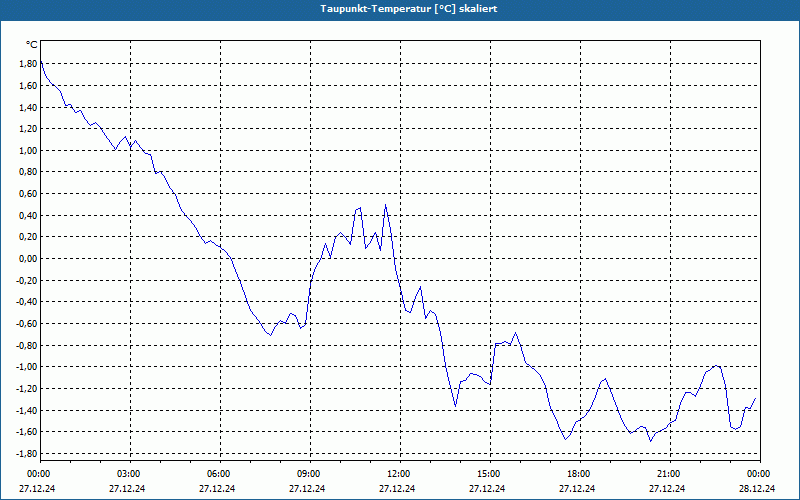Viewport: 800px width, 500px height.
Task: Click the '0,00' y-axis value
Action: (x=29, y=259)
